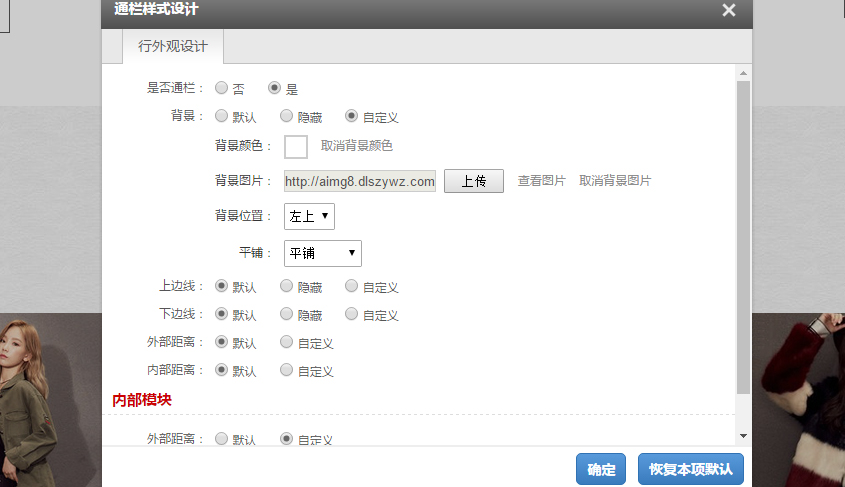Image resolution: width=845 pixels, height=487 pixels.
Task: Click the 背景图片 URL input field
Action: [360, 181]
